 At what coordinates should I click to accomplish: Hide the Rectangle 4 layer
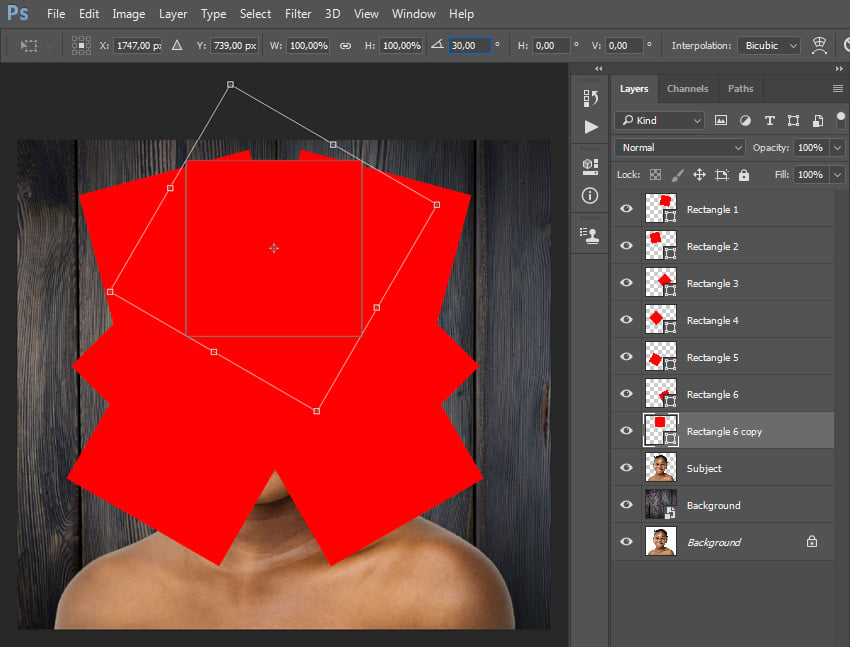626,319
